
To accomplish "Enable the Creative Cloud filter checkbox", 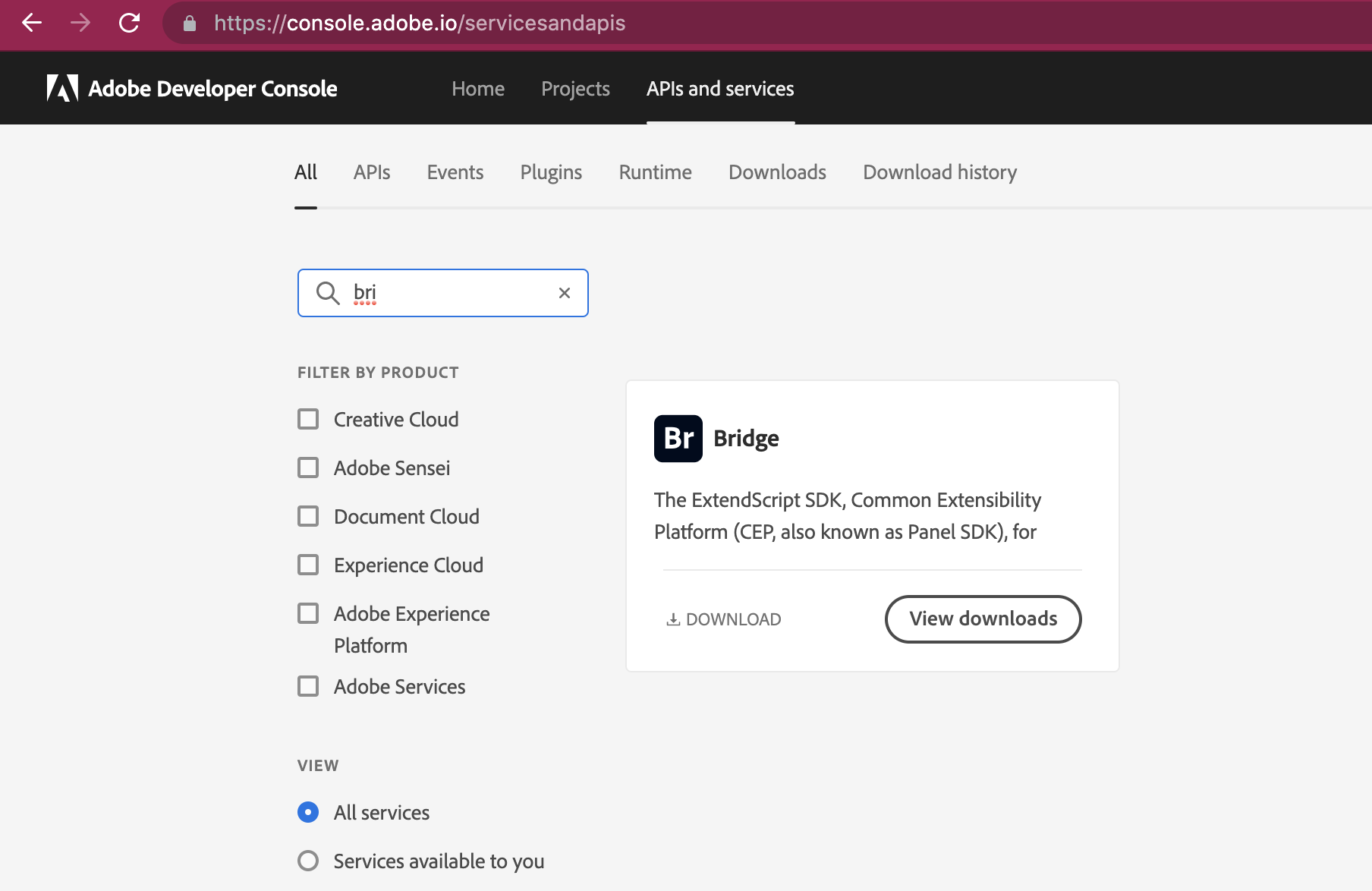I will 308,418.
